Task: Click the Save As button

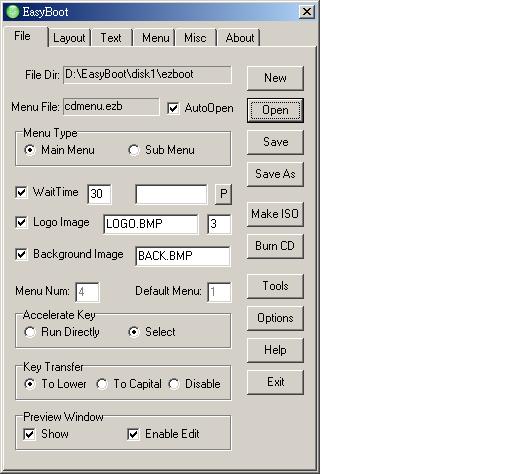Action: (275, 174)
